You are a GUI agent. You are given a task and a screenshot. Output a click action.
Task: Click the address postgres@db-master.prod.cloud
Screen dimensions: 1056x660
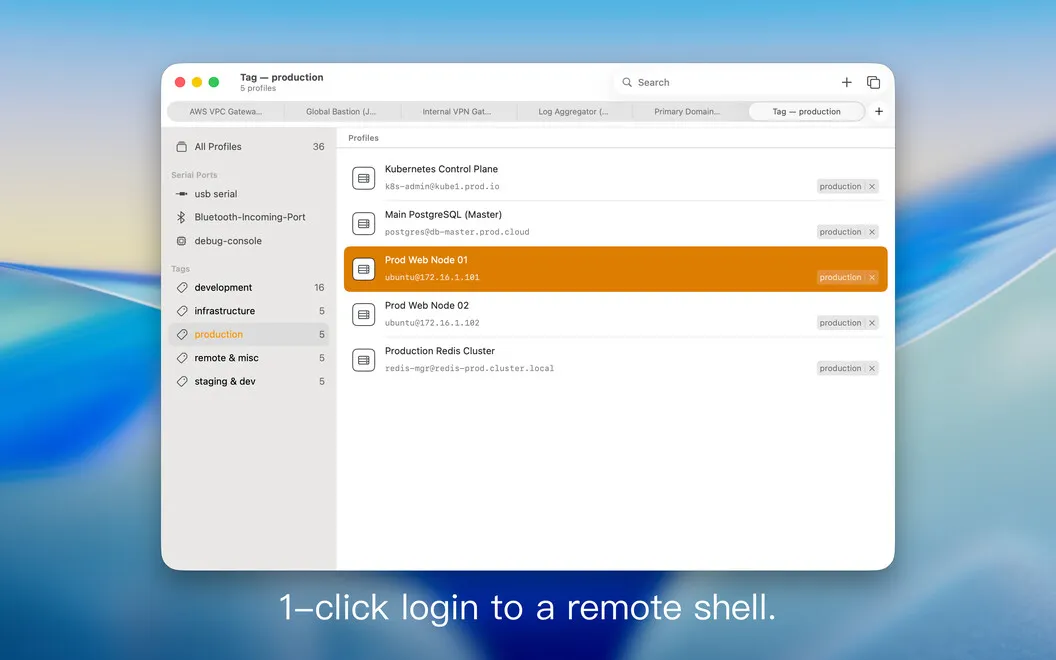(x=457, y=232)
